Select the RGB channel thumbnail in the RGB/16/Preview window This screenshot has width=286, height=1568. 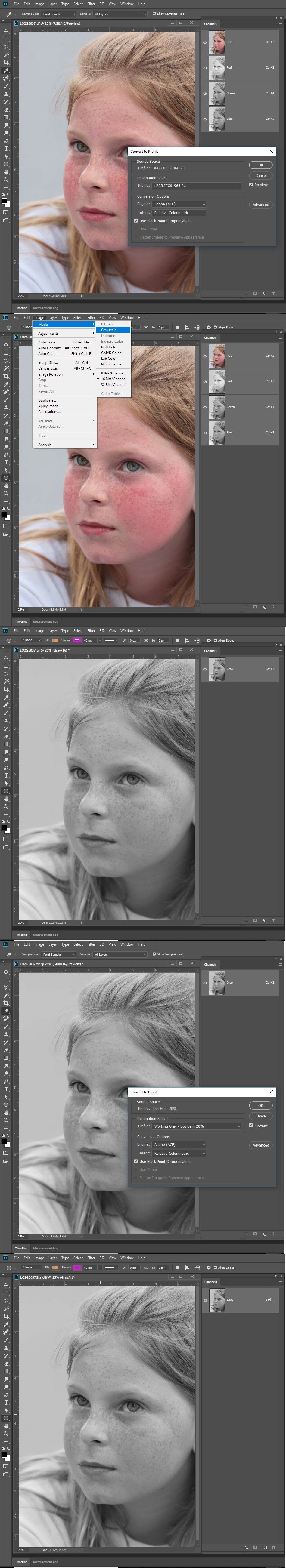click(x=217, y=42)
